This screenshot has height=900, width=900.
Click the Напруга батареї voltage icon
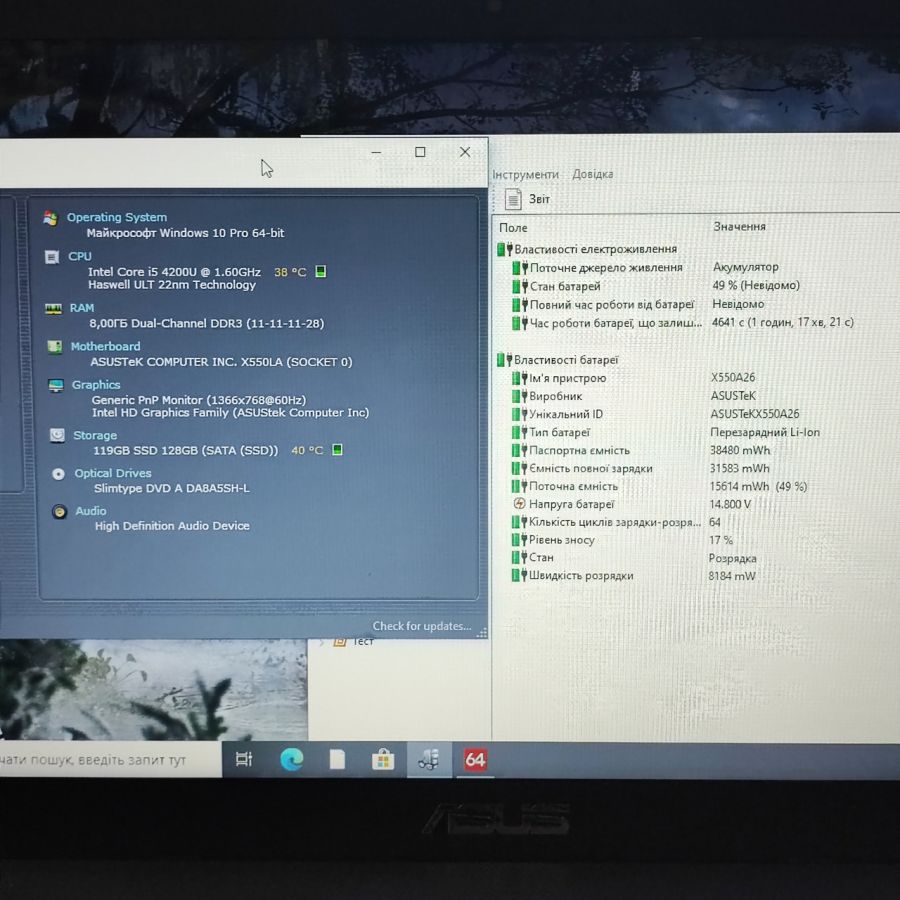519,504
